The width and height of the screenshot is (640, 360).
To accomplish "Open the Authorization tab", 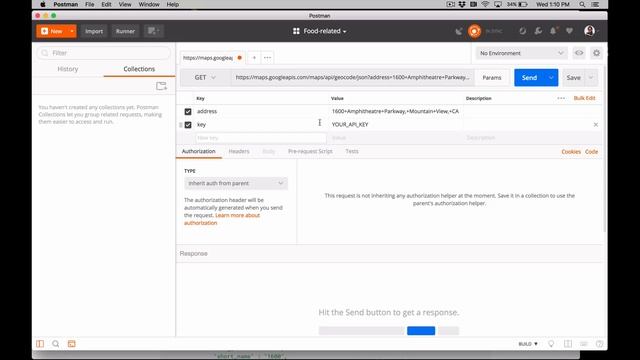I will pyautogui.click(x=198, y=151).
